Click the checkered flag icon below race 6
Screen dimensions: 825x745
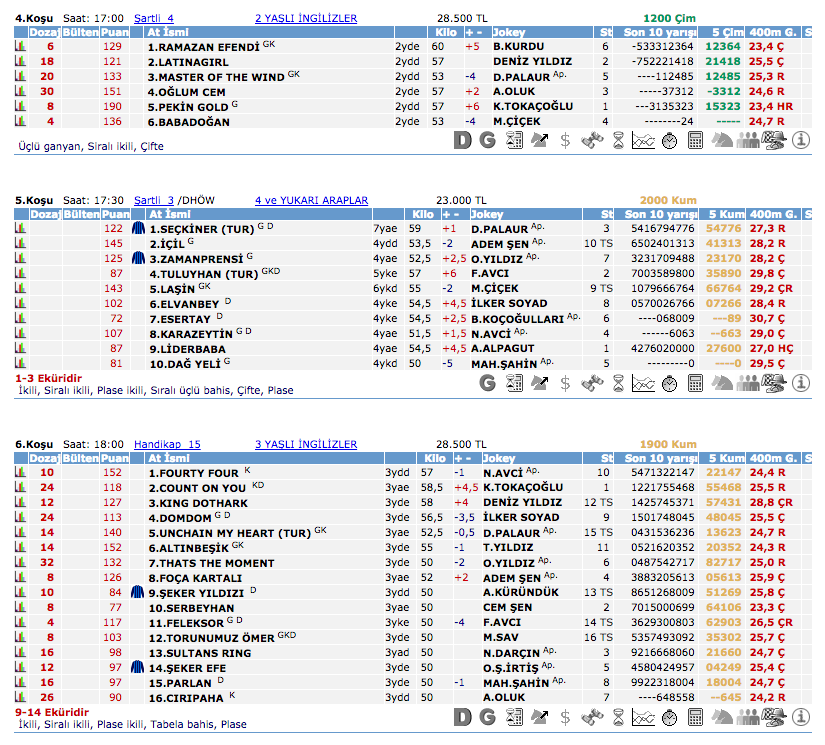tap(773, 718)
